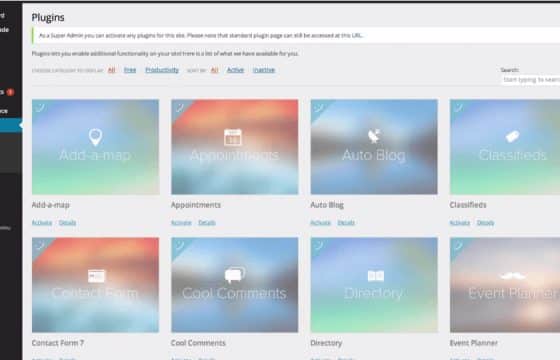Click corner ribbon badge on Appointments thumbnail
This screenshot has width=560, height=360.
point(179,107)
